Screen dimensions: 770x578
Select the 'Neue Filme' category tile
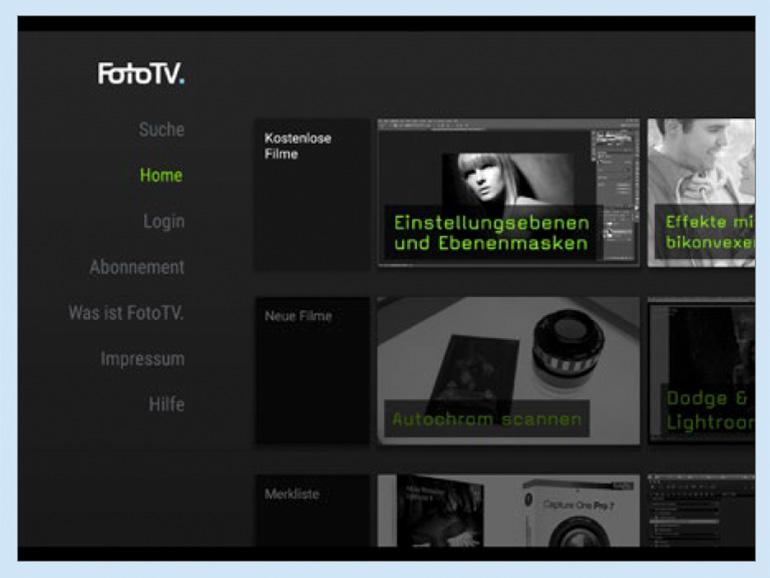(x=312, y=371)
